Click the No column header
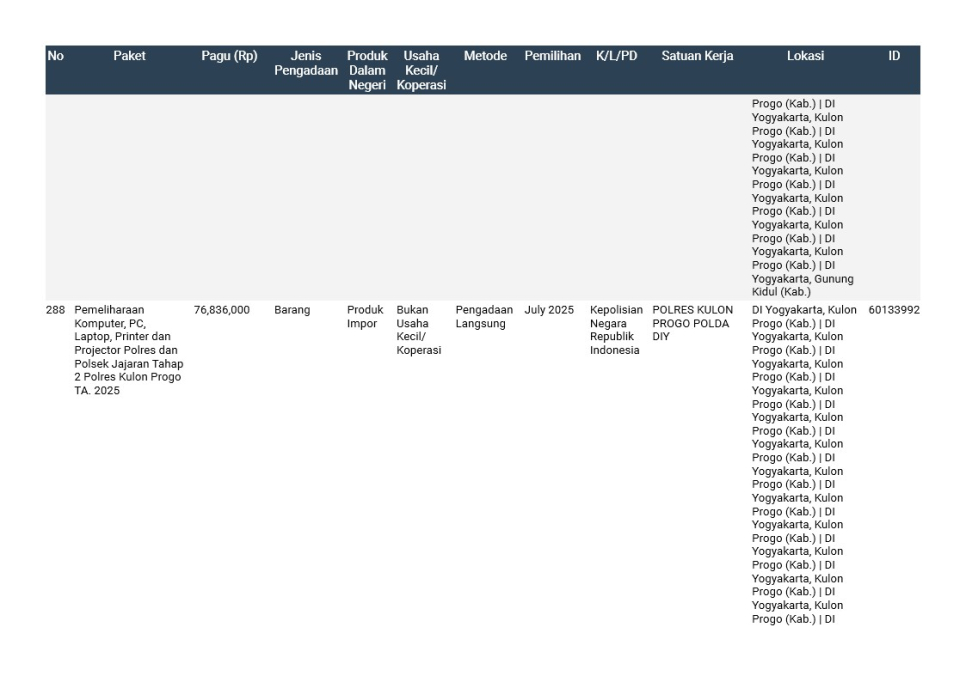 point(55,57)
